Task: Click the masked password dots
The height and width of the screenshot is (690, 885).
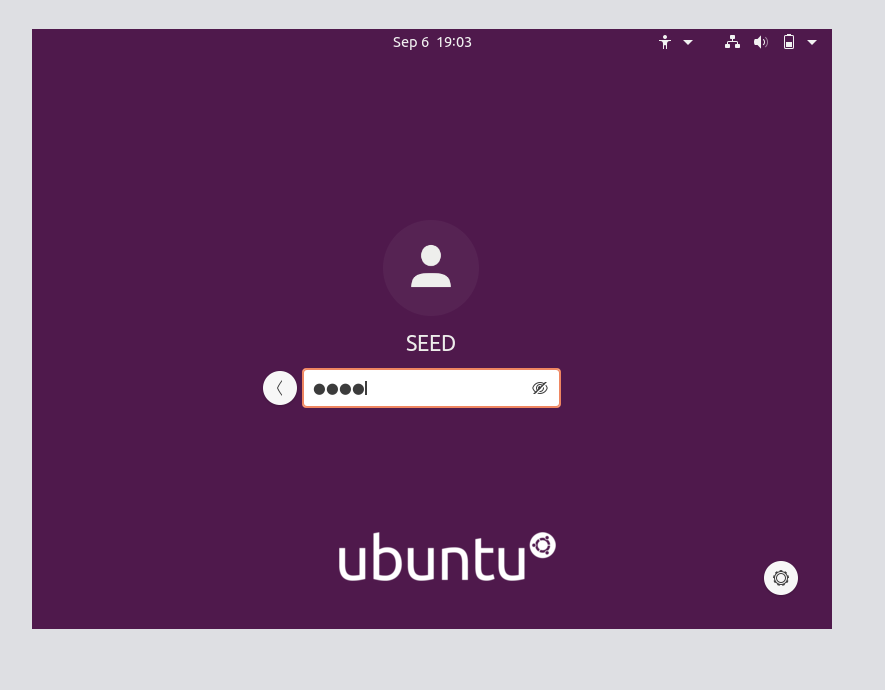Action: 338,389
